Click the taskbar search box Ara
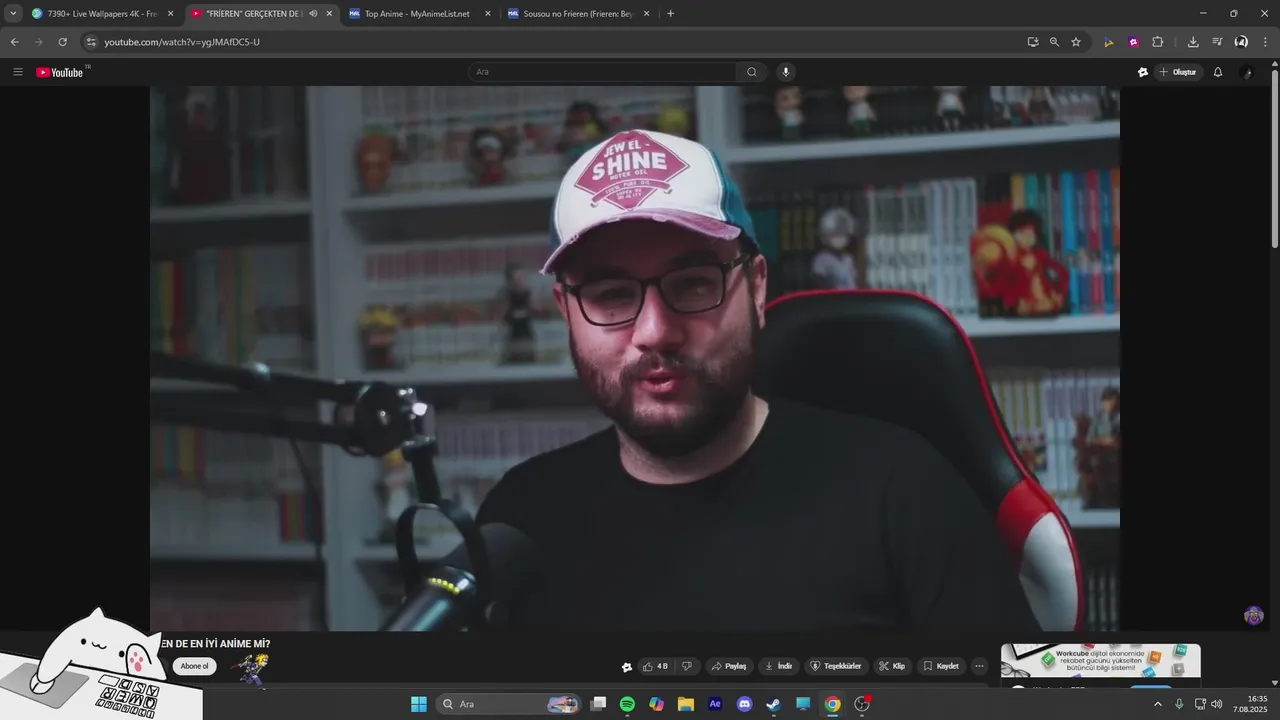Viewport: 1280px width, 720px height. tap(510, 704)
